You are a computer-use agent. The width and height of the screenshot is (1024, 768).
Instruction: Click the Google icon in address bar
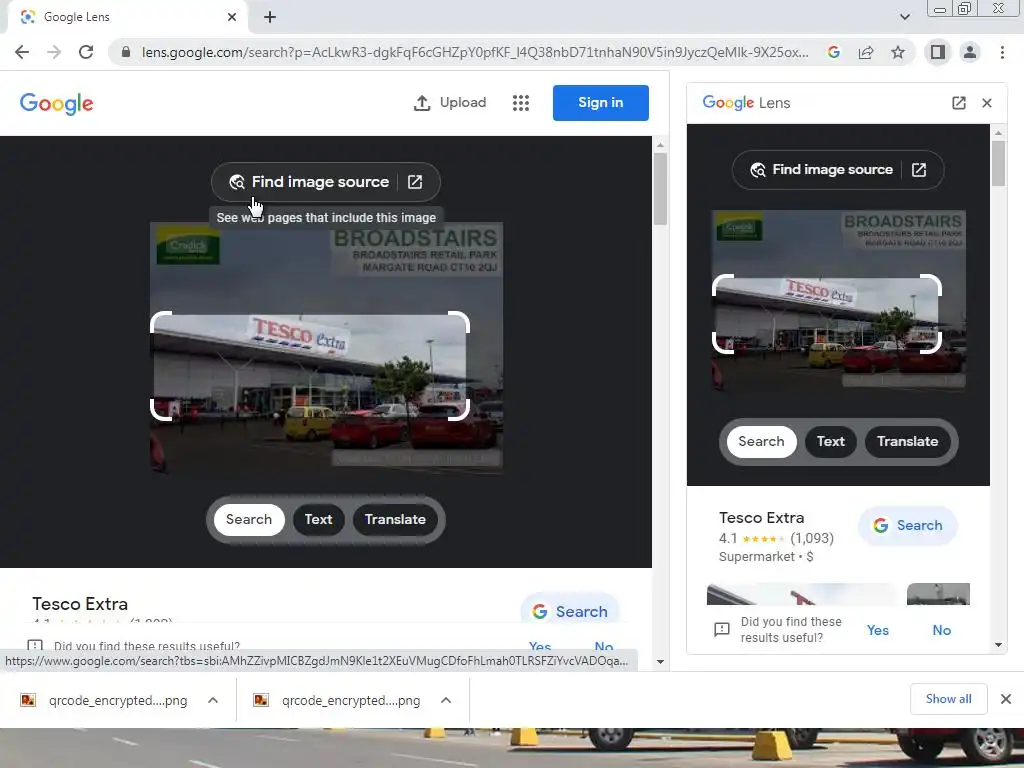tap(834, 52)
